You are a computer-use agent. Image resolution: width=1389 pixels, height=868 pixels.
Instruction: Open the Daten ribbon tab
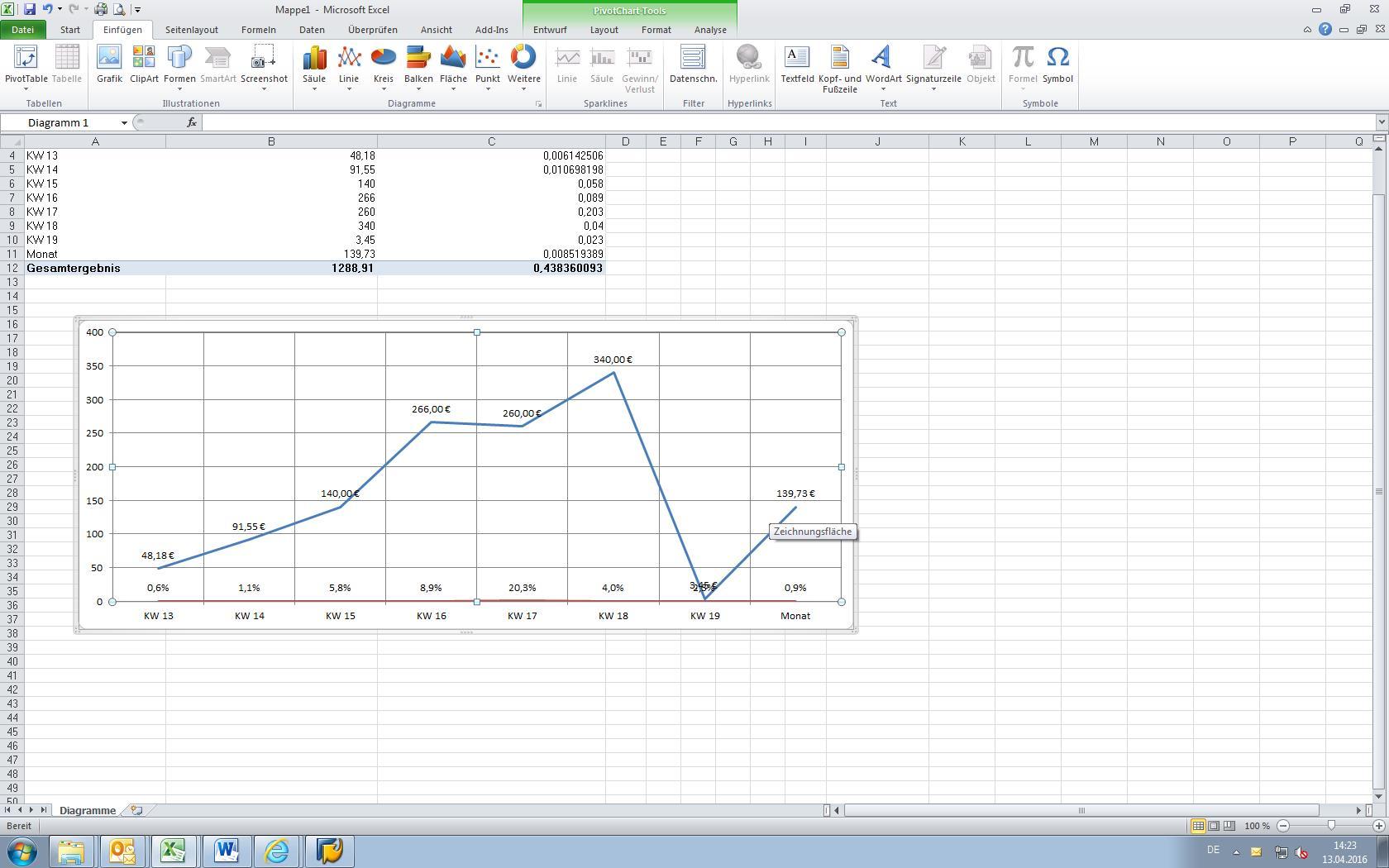tap(312, 29)
